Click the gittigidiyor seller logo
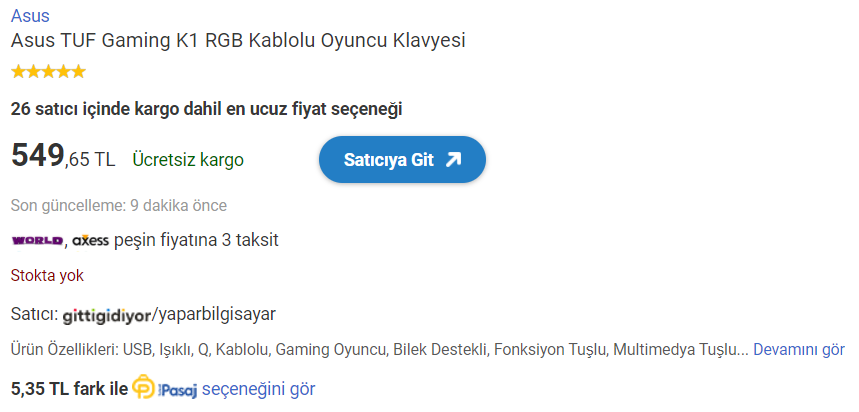Screen dimensions: 859x412 105,315
